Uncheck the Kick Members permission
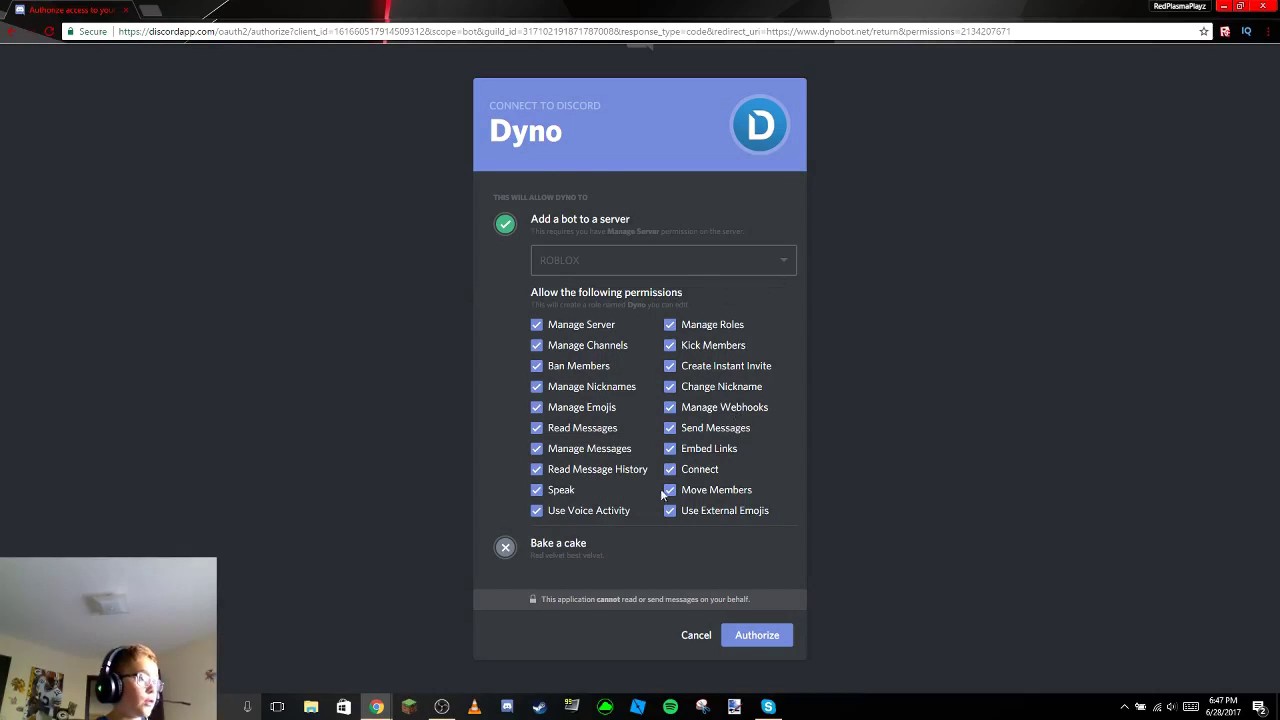Screen dimensions: 1280x720 click(x=670, y=345)
